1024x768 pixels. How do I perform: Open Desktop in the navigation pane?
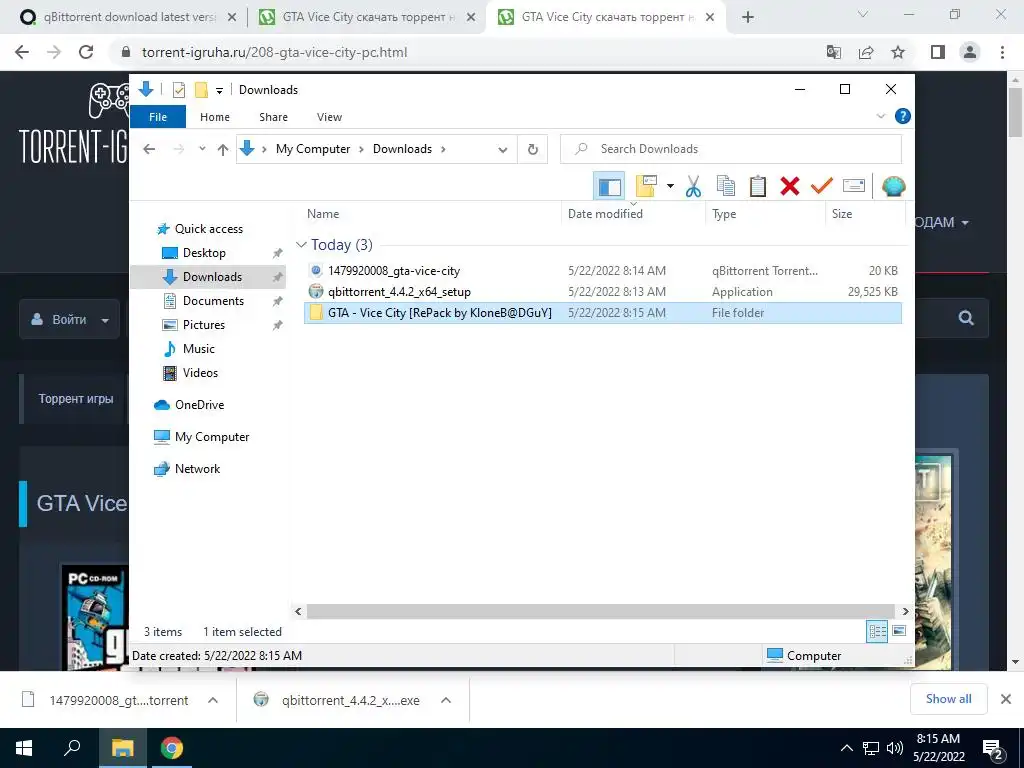coord(204,253)
